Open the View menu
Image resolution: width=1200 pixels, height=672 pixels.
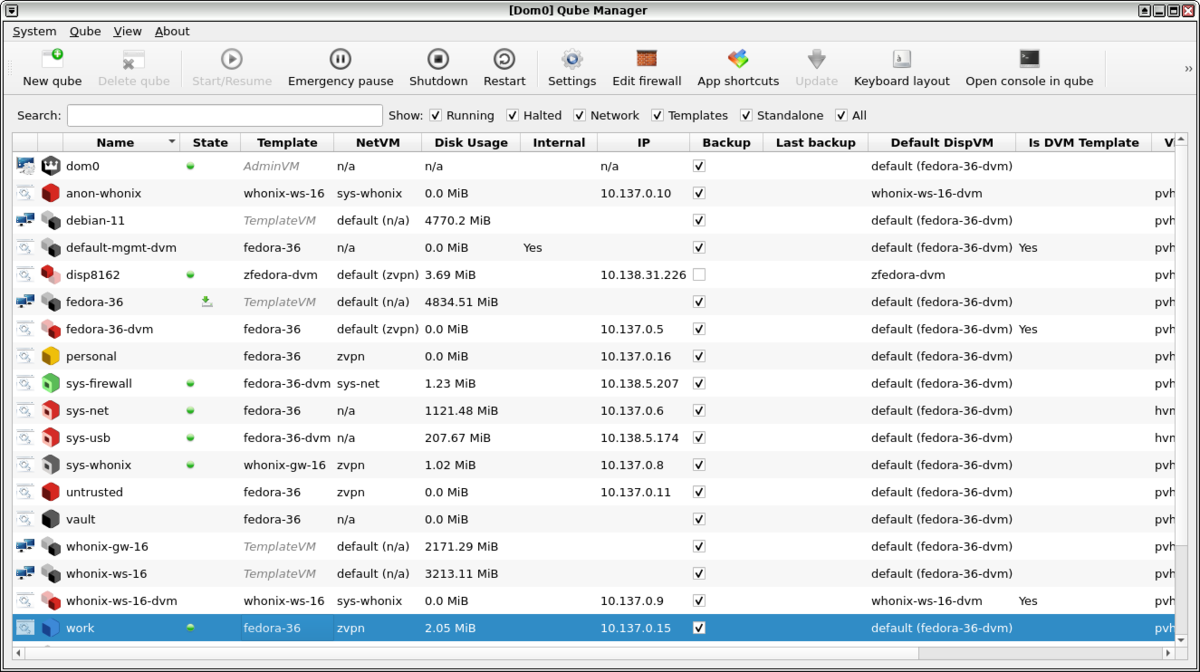[x=127, y=31]
